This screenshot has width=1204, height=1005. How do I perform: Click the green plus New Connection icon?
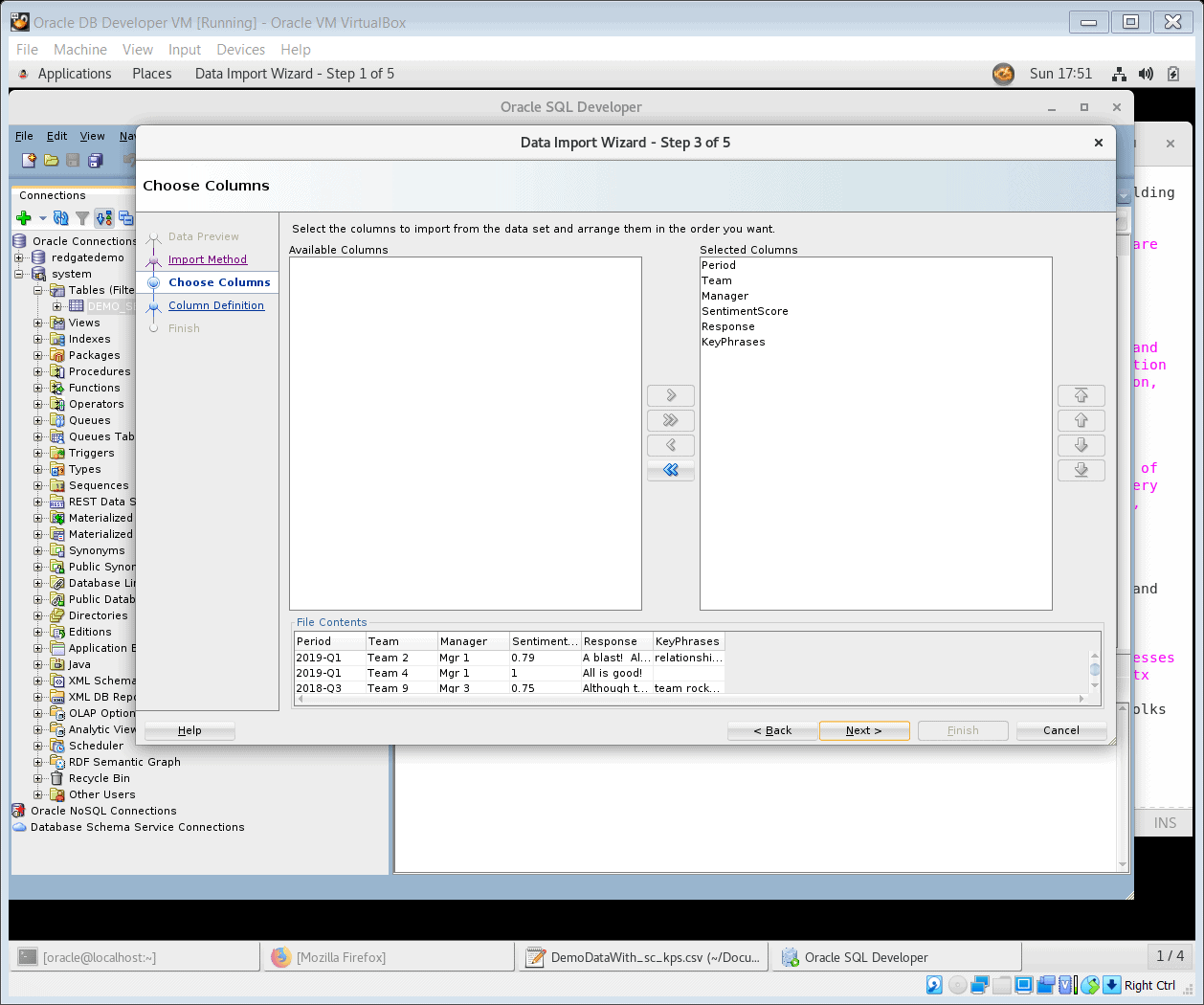[x=24, y=218]
